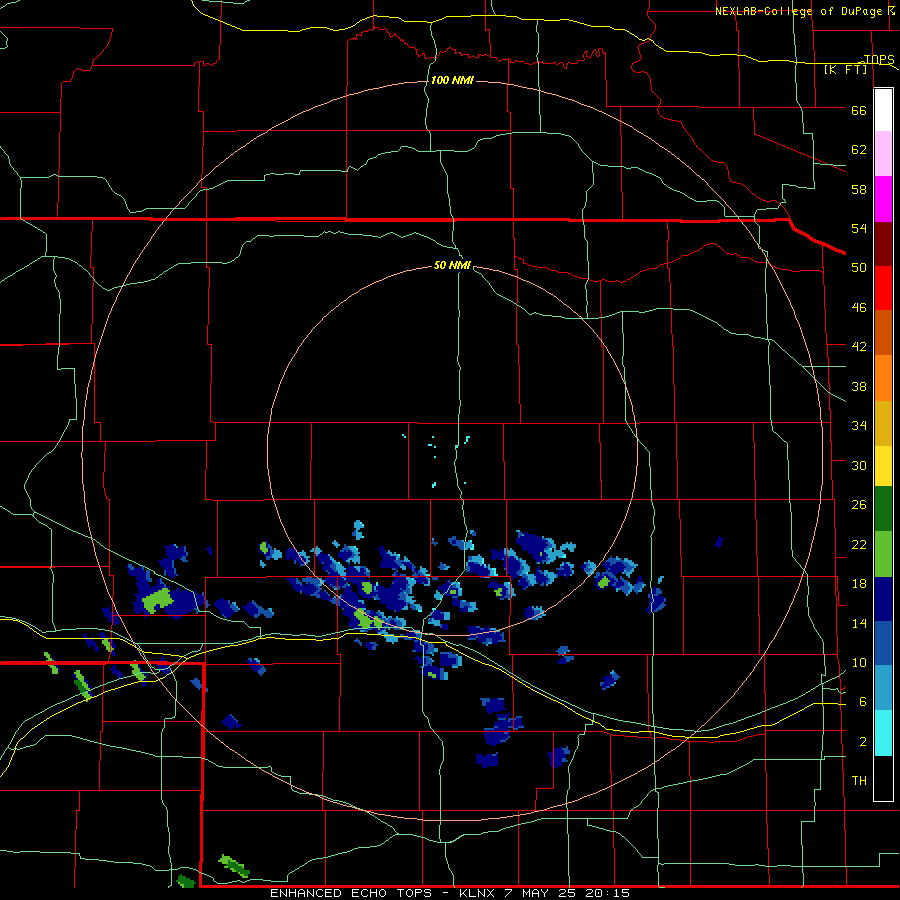Click the white 66 kft color swatch

click(883, 110)
